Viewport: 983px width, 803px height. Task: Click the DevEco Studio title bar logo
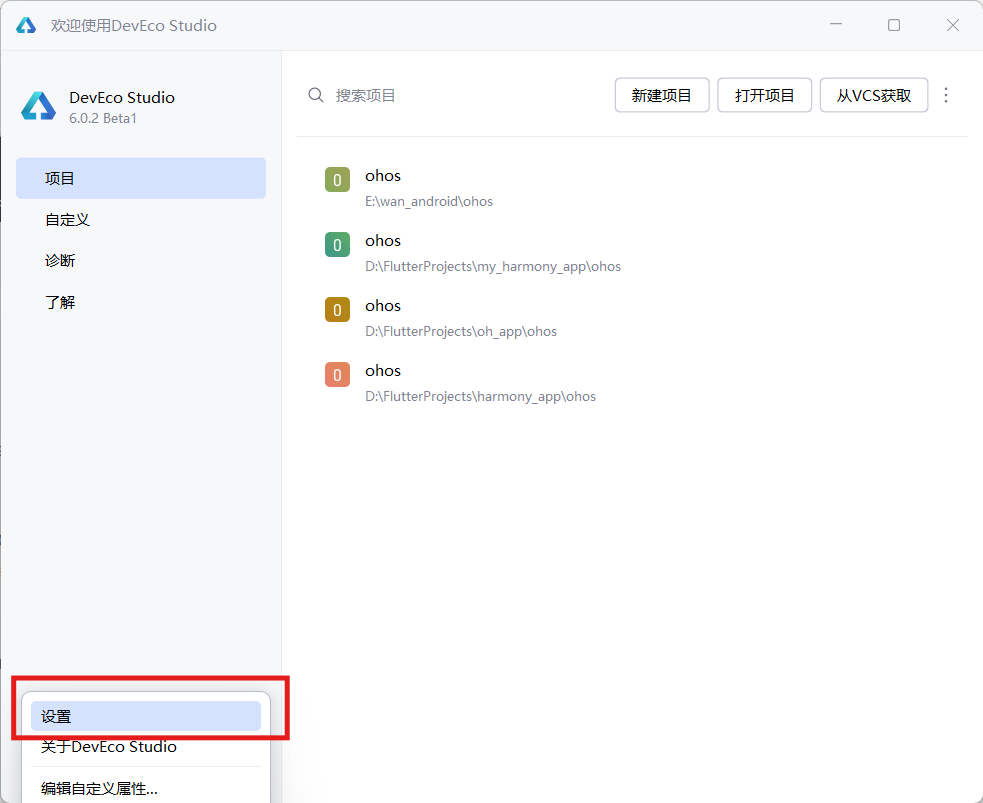pos(26,26)
